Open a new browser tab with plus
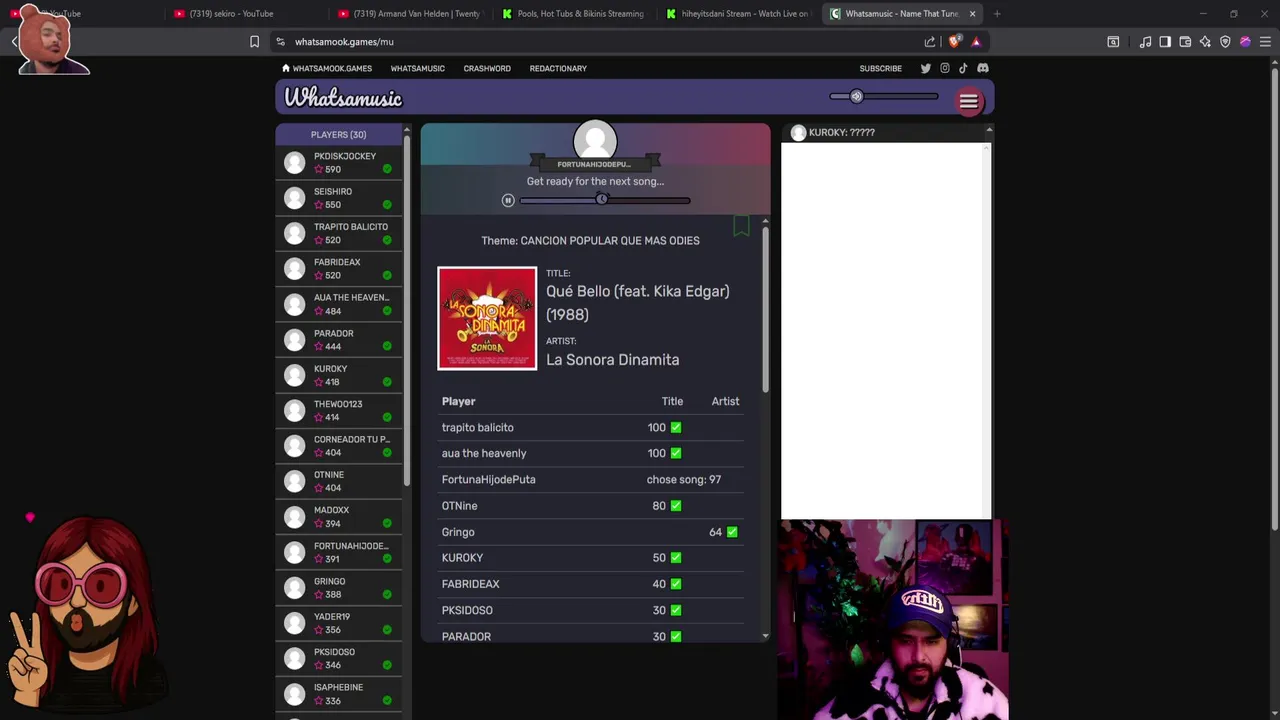1280x720 pixels. (997, 14)
